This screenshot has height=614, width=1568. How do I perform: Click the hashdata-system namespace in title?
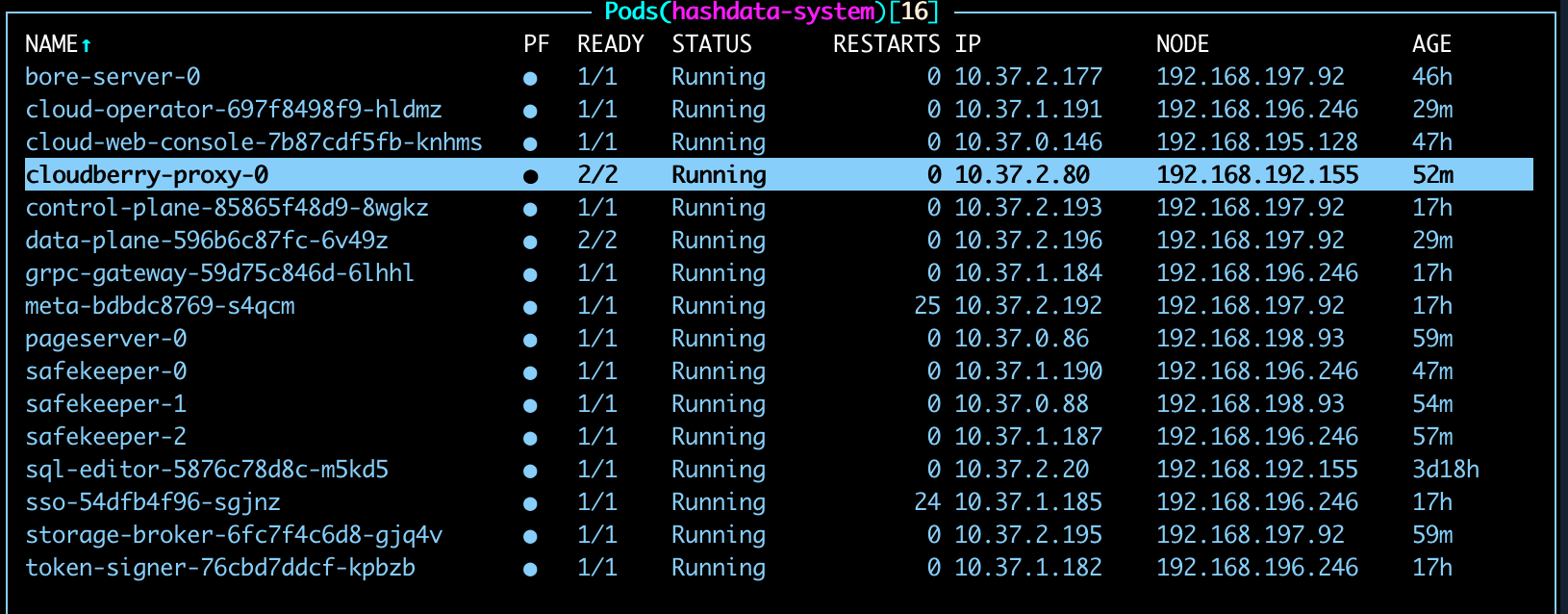pos(773,12)
